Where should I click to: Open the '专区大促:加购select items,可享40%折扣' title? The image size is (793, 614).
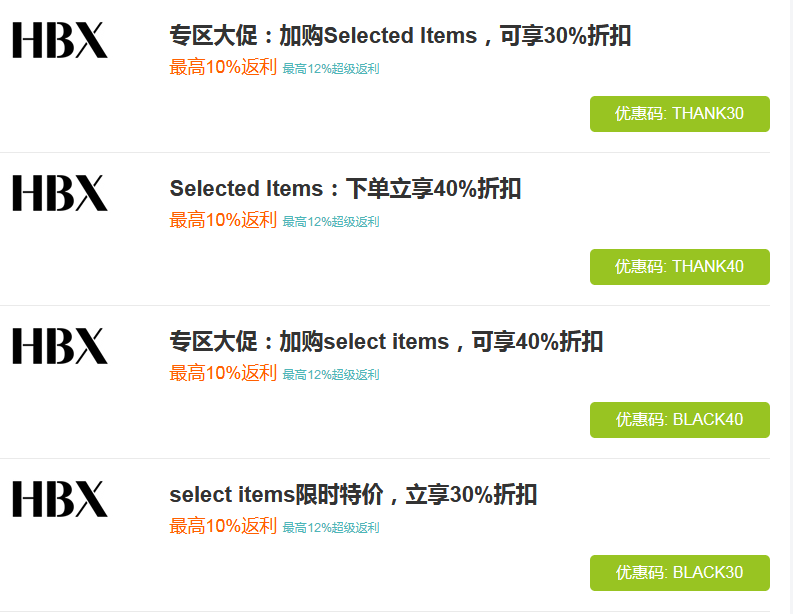(x=386, y=342)
